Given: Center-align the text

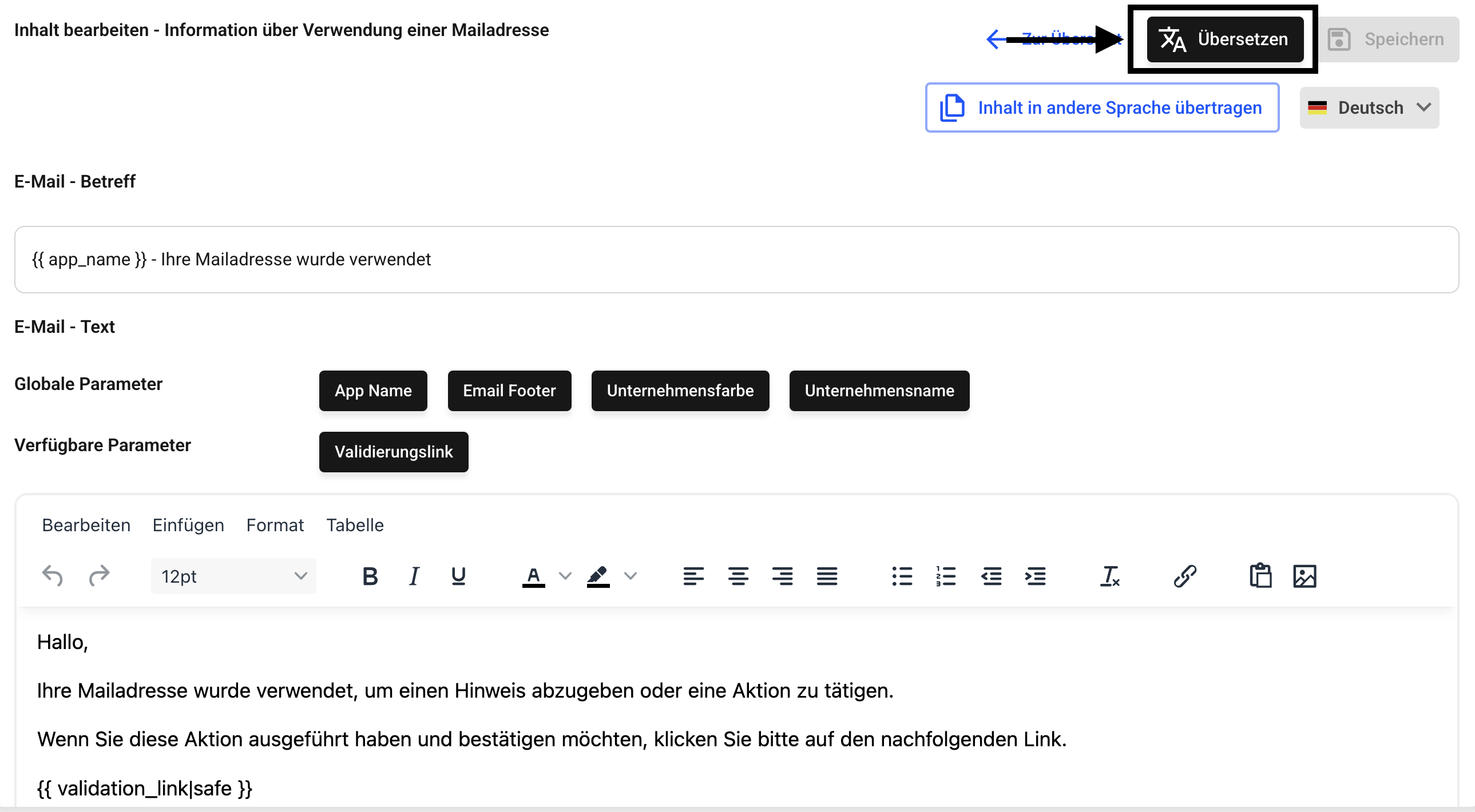Looking at the screenshot, I should click(x=738, y=576).
